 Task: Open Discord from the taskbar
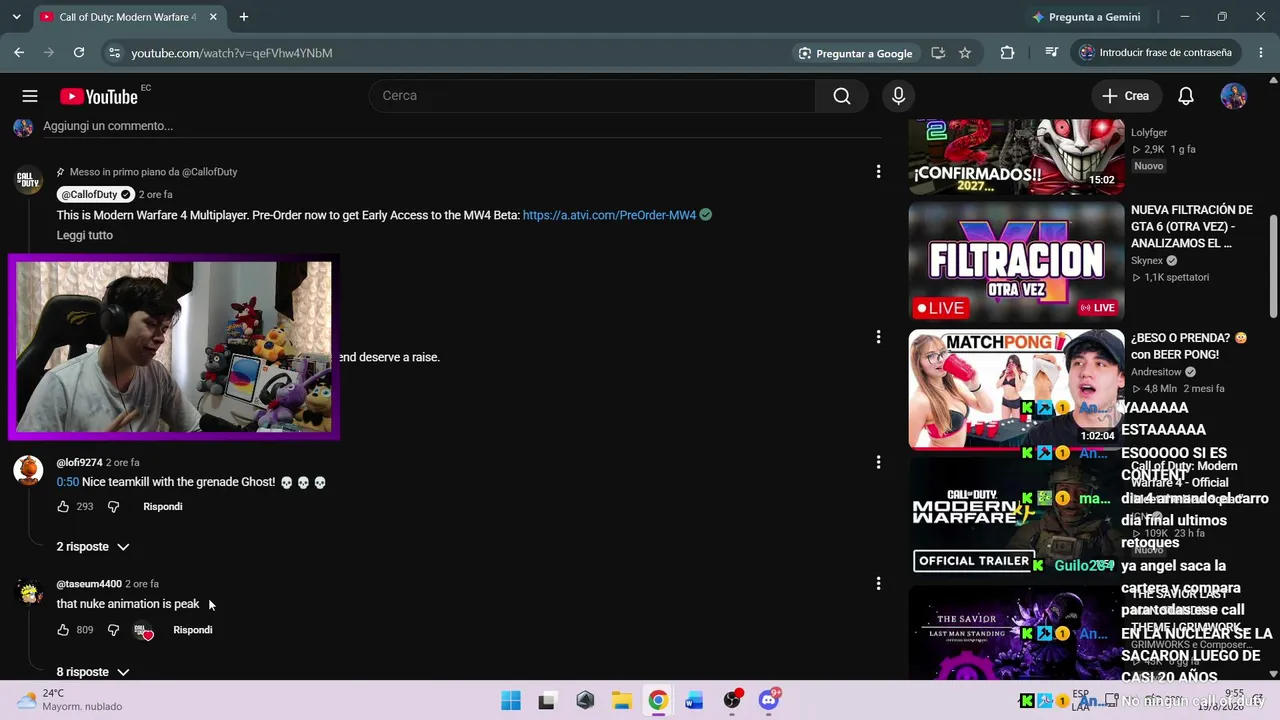point(768,700)
